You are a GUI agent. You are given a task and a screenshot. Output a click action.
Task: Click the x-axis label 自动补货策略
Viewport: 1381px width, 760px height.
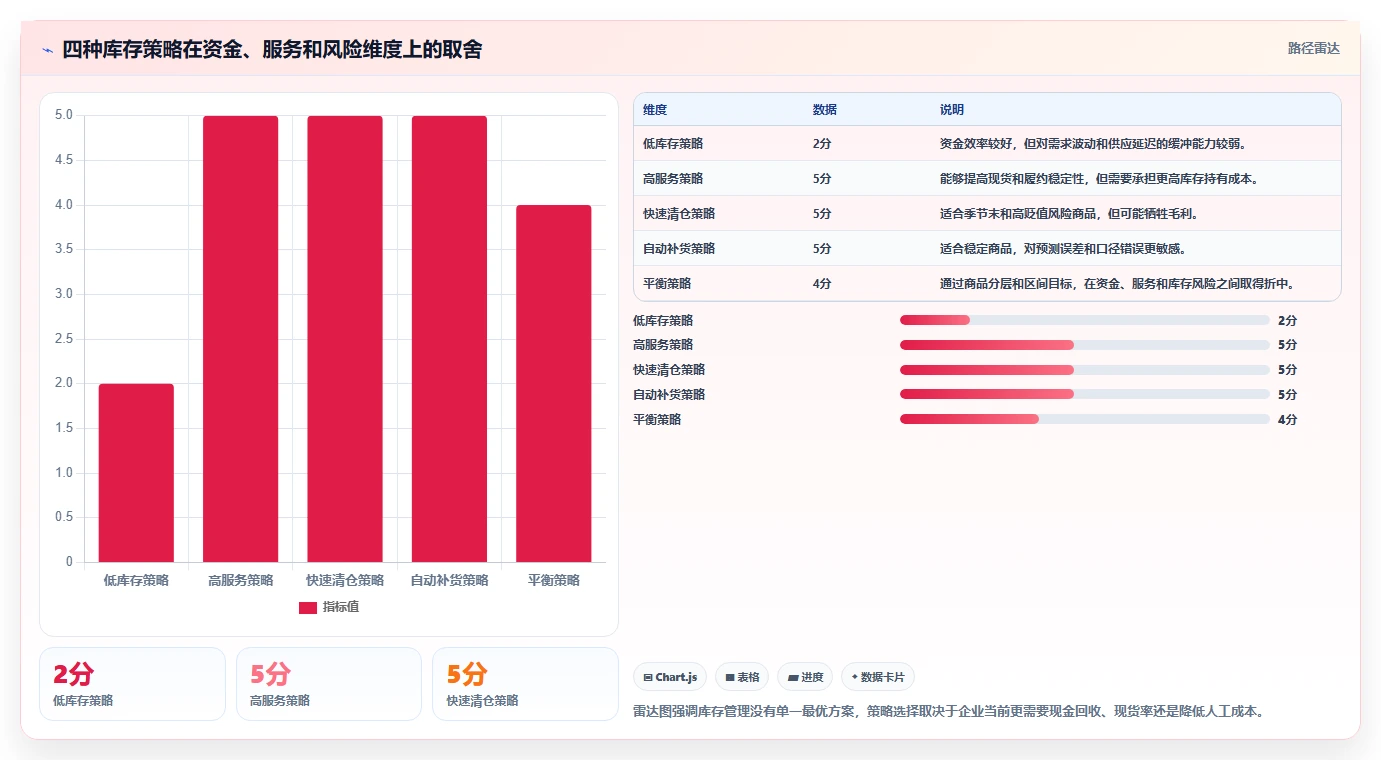[x=449, y=580]
